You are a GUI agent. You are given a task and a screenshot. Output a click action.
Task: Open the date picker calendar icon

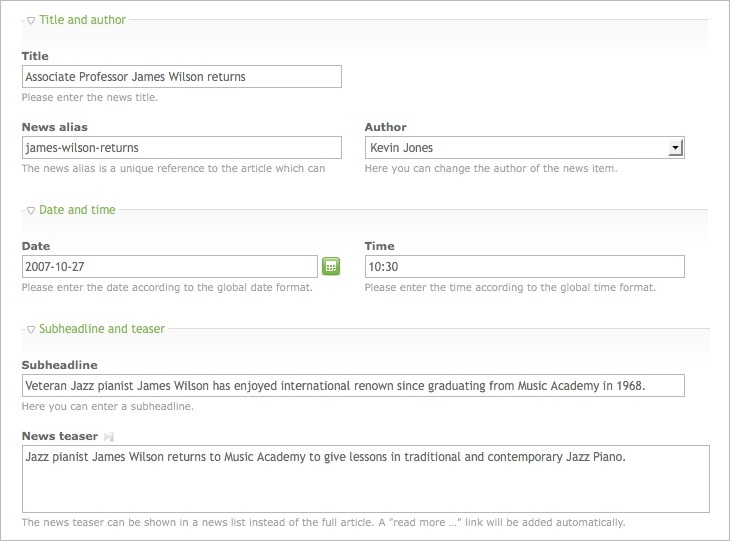(x=331, y=266)
